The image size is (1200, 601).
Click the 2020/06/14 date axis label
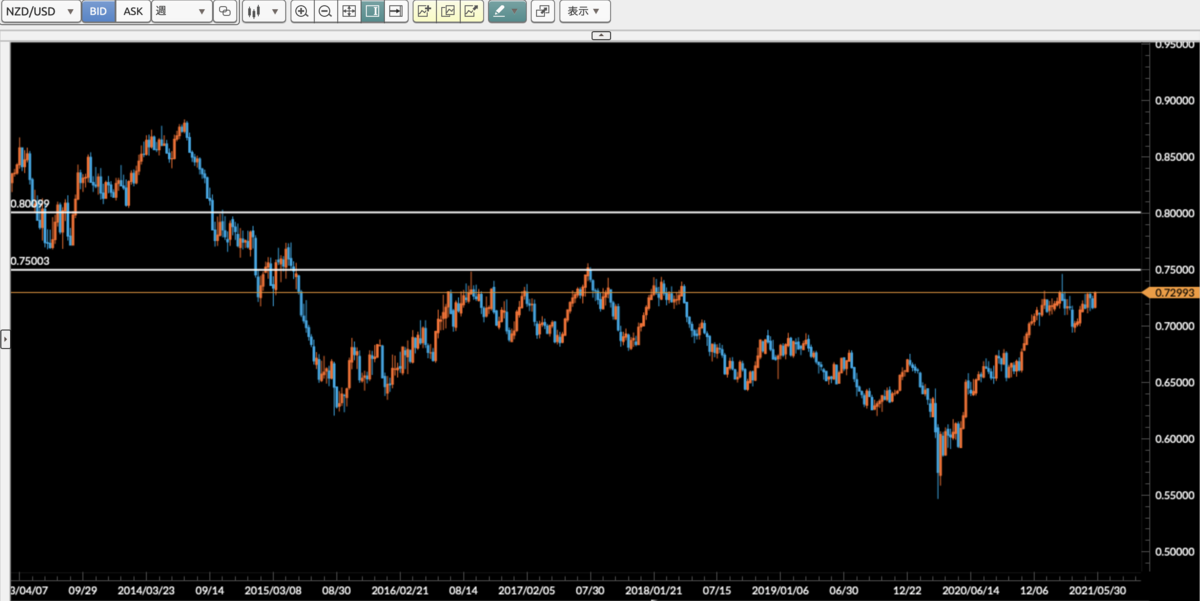point(970,591)
